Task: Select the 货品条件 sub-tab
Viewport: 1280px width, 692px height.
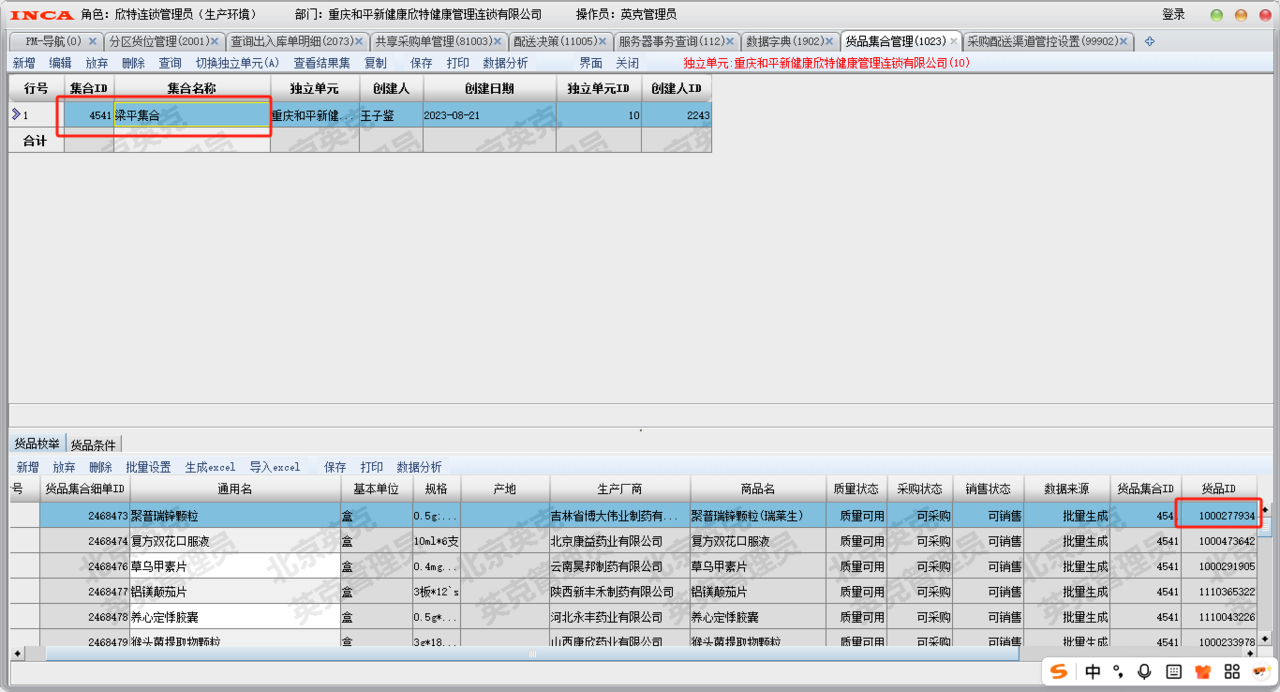Action: 93,445
